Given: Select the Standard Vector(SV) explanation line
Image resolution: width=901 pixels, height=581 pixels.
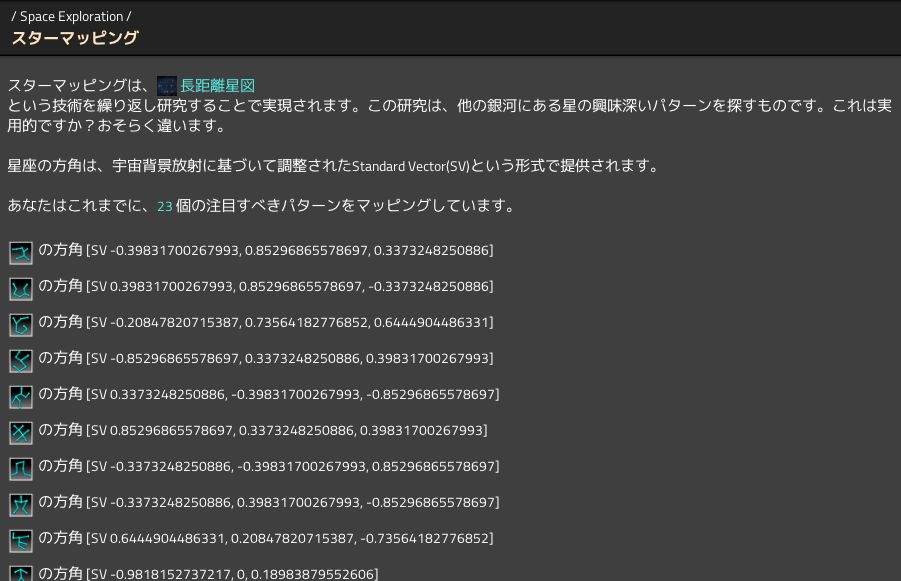Looking at the screenshot, I should click(332, 166).
